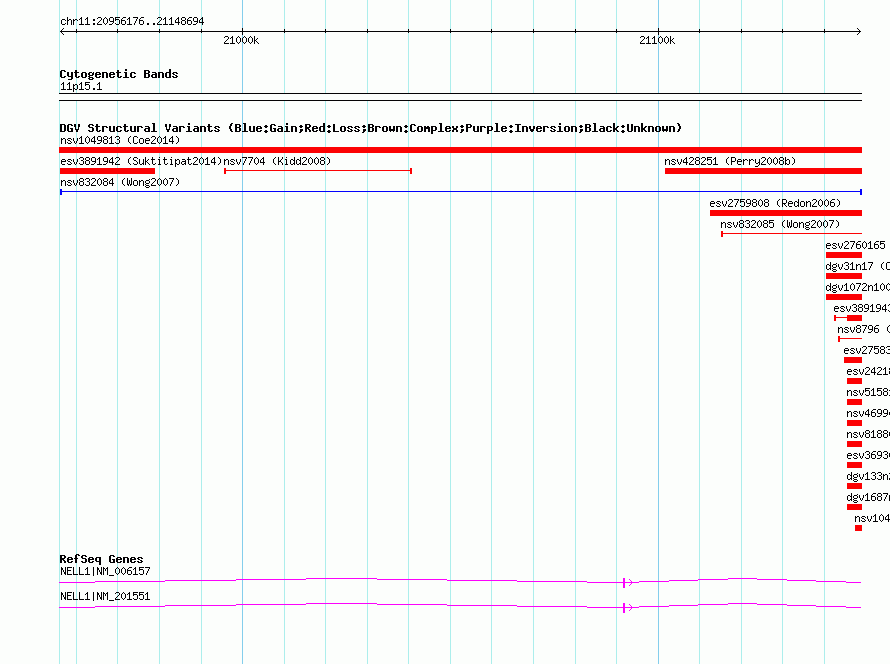Click the exon marker on NELL1|NM_201551

(625, 607)
